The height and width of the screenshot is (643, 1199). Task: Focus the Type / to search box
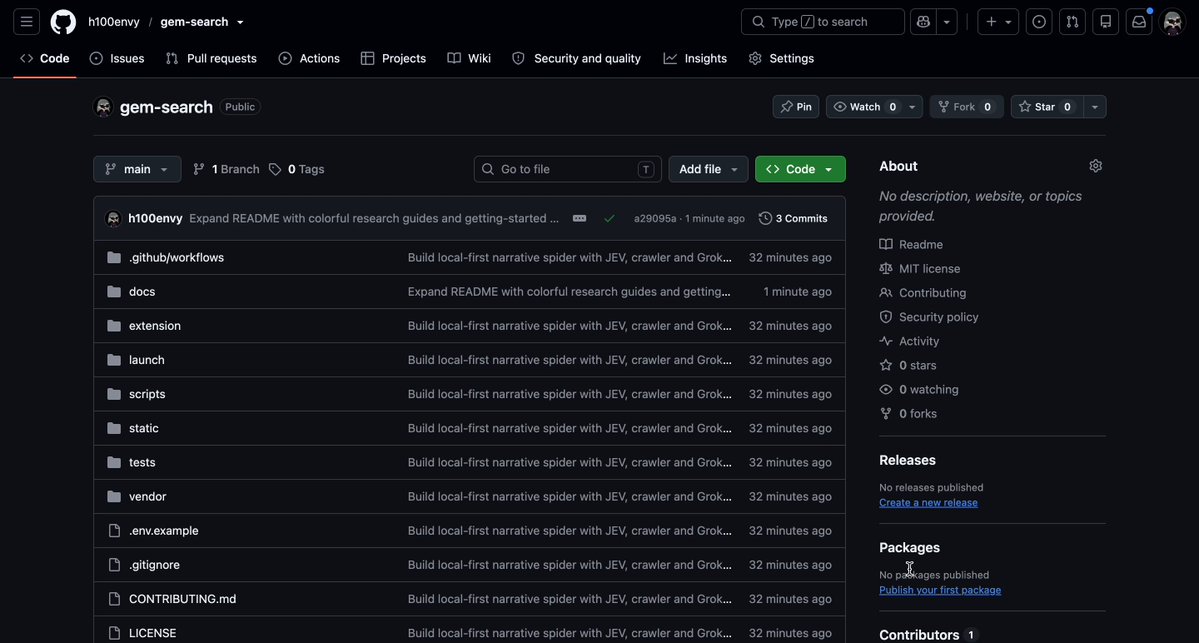point(823,22)
